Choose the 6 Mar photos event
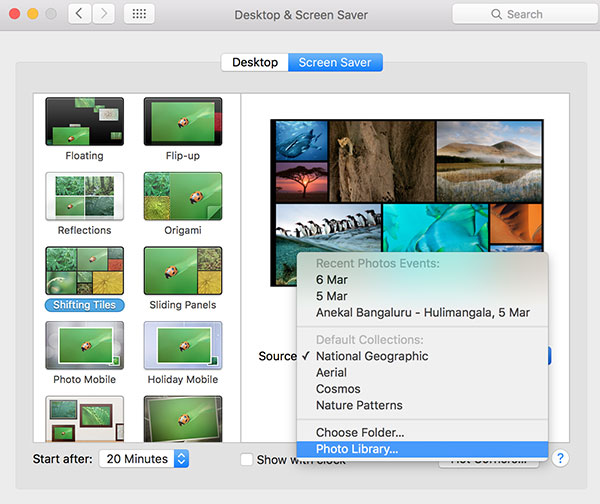Screen dimensions: 600x504 [331, 280]
